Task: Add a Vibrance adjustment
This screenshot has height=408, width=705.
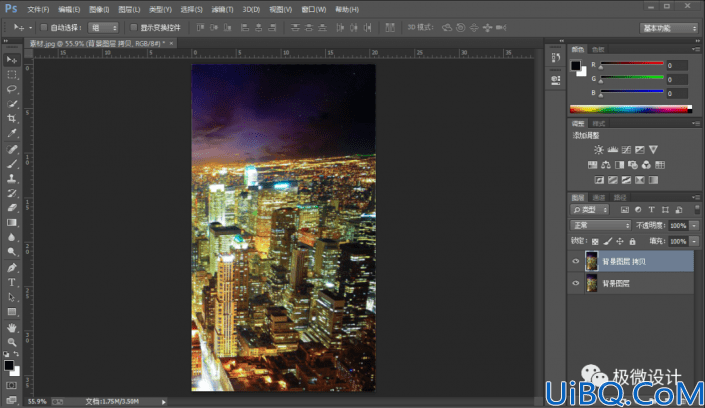Action: tap(653, 150)
